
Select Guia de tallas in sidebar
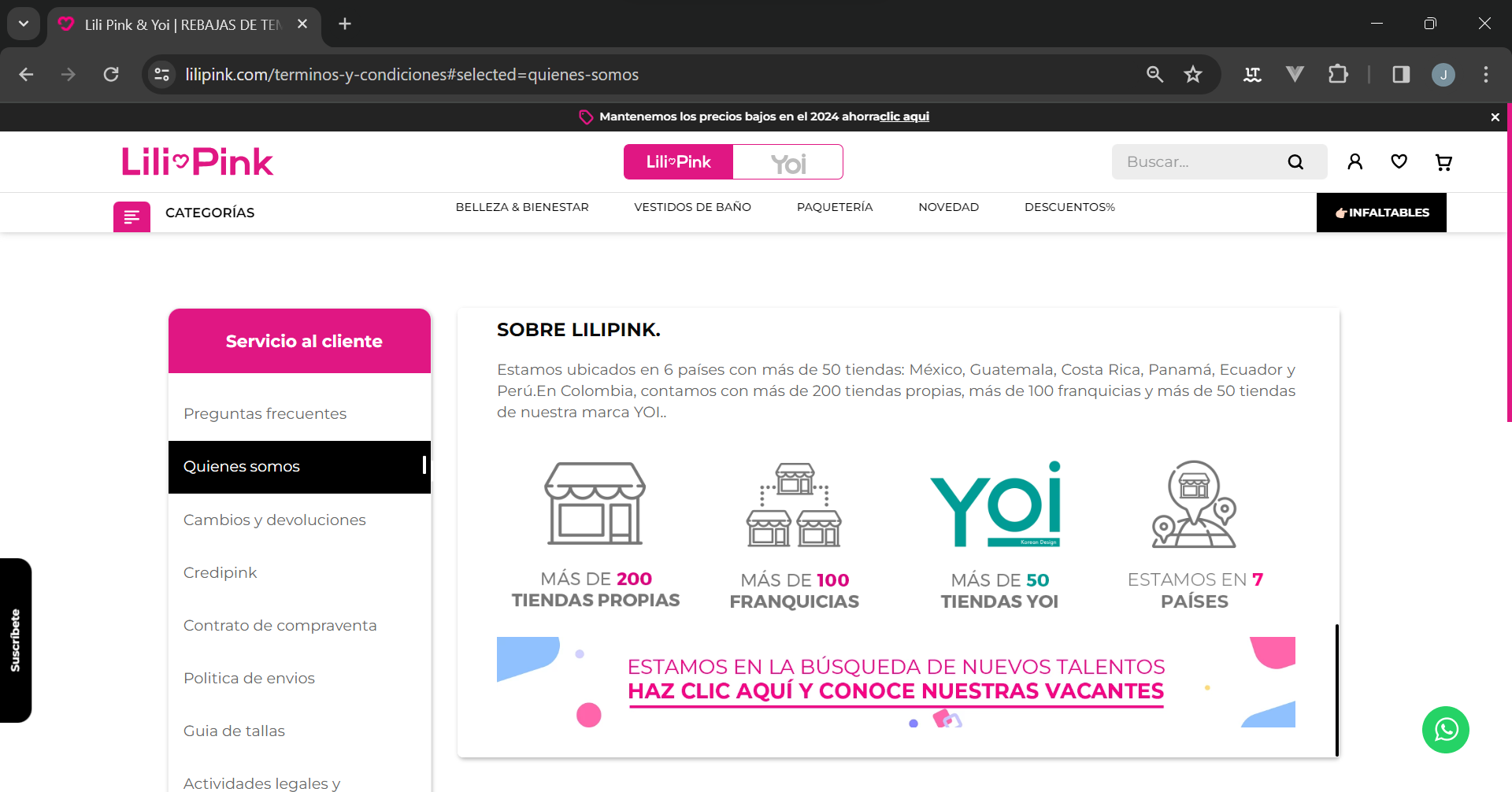click(x=299, y=731)
